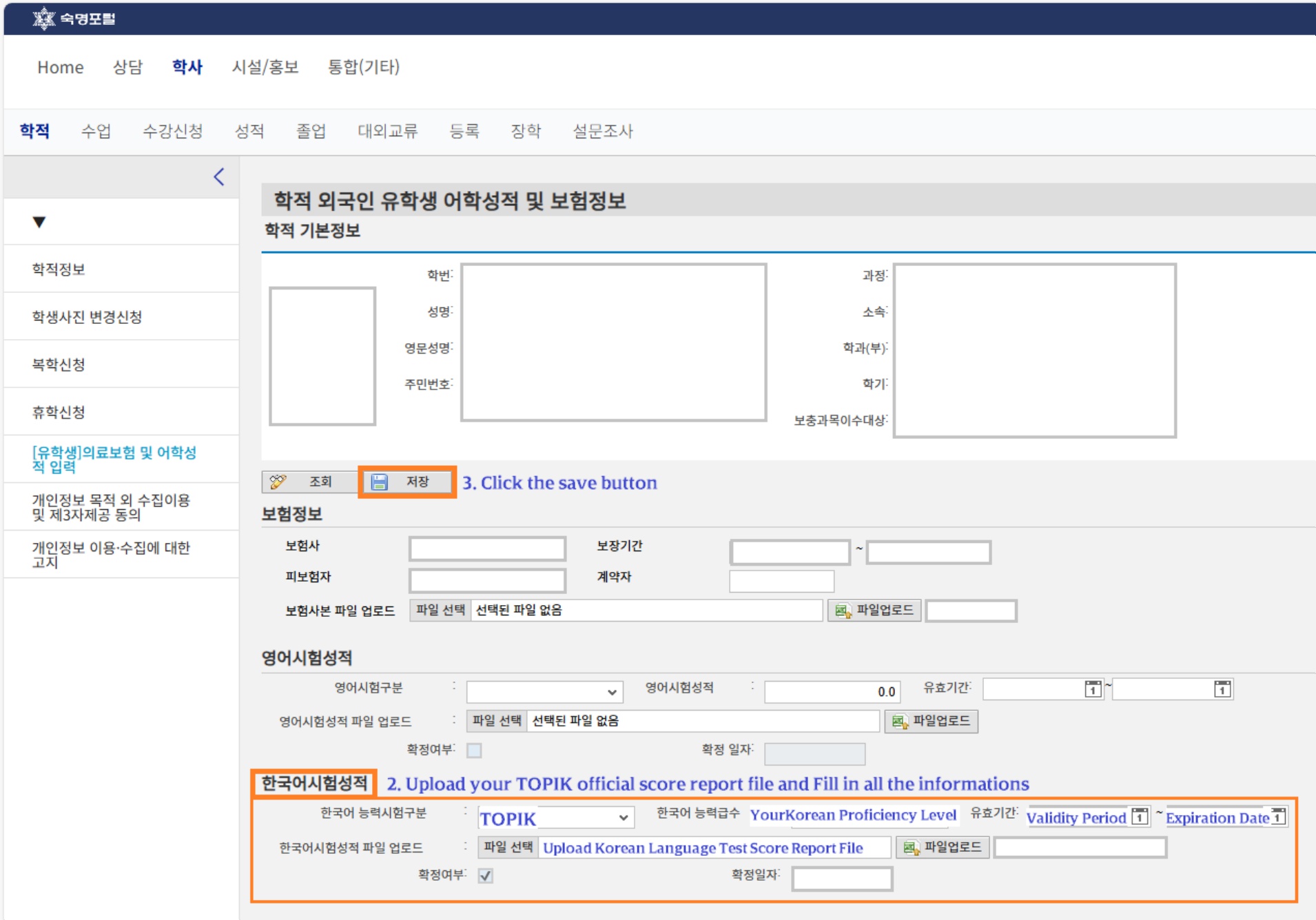1316x920 pixels.
Task: Open 개인정보 이용·수집에 대한 고지
Action: 110,555
